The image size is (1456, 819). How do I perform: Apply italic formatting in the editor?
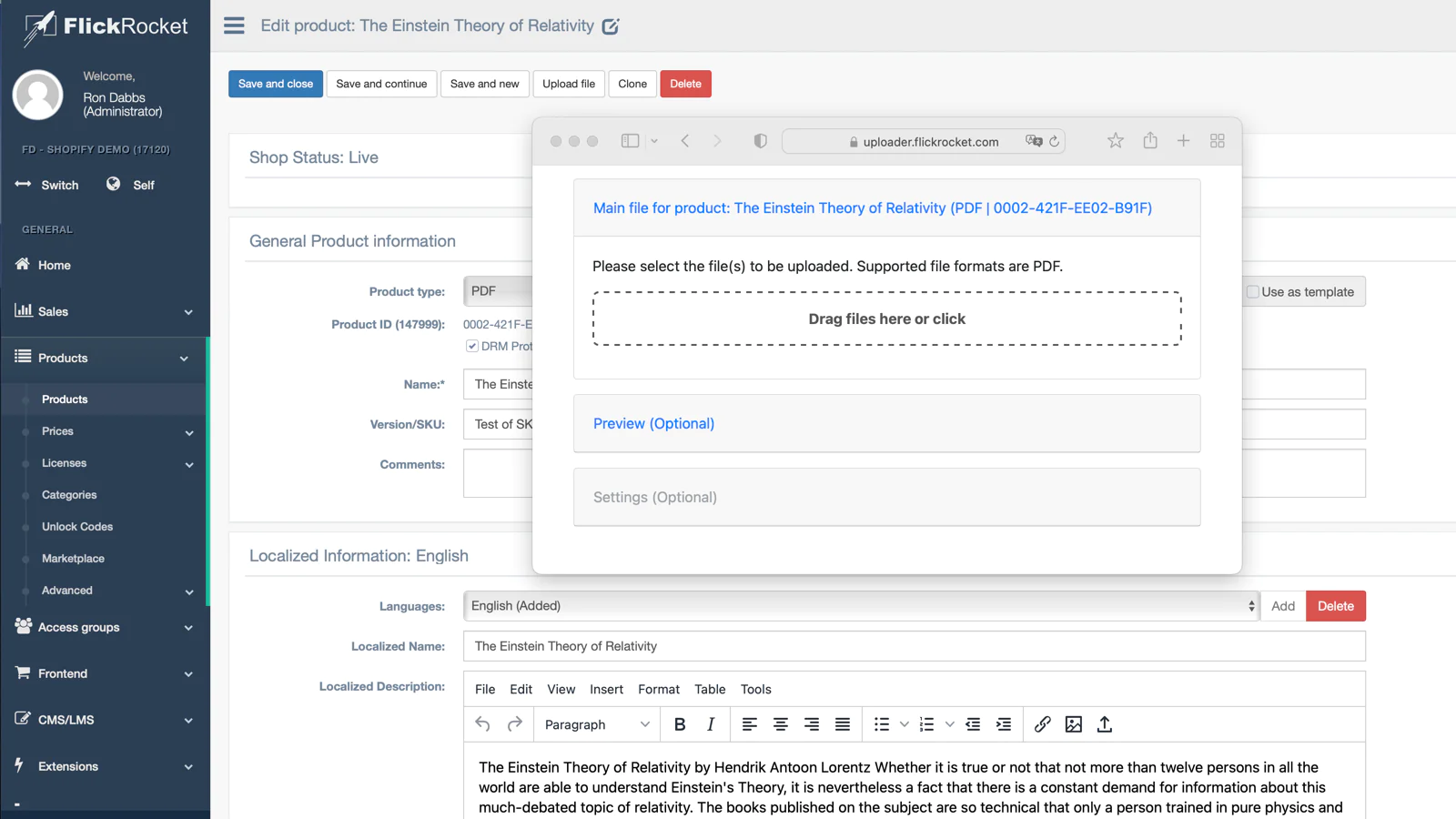coord(711,724)
